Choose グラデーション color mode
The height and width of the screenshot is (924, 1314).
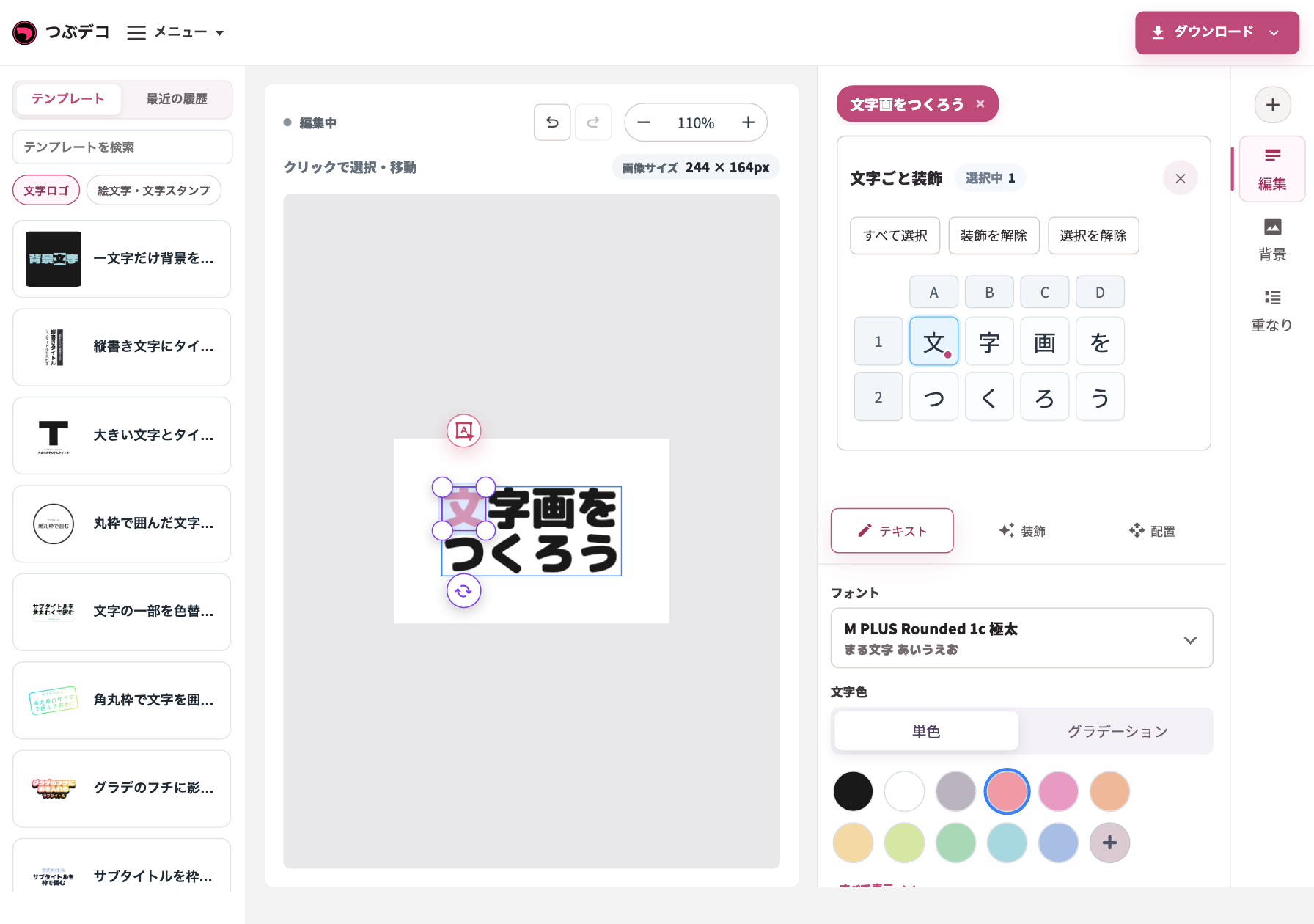1117,731
